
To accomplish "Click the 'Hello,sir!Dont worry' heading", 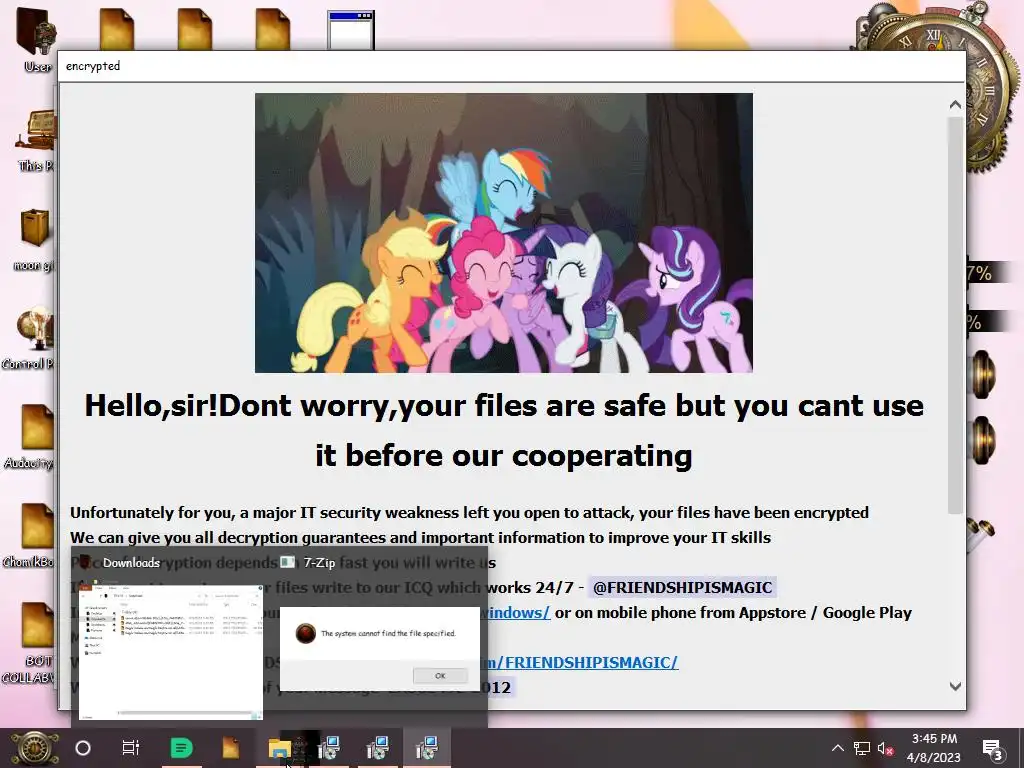I will 504,430.
